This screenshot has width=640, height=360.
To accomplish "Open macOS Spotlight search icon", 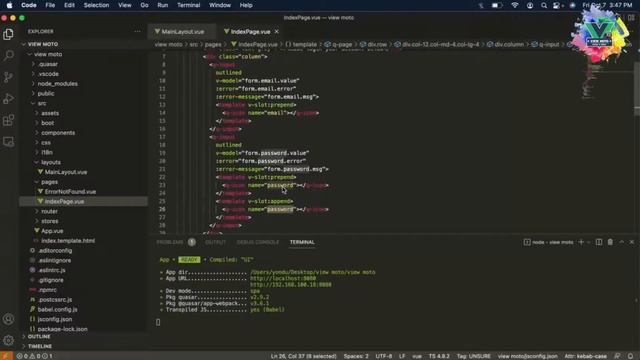I will coord(544,5).
